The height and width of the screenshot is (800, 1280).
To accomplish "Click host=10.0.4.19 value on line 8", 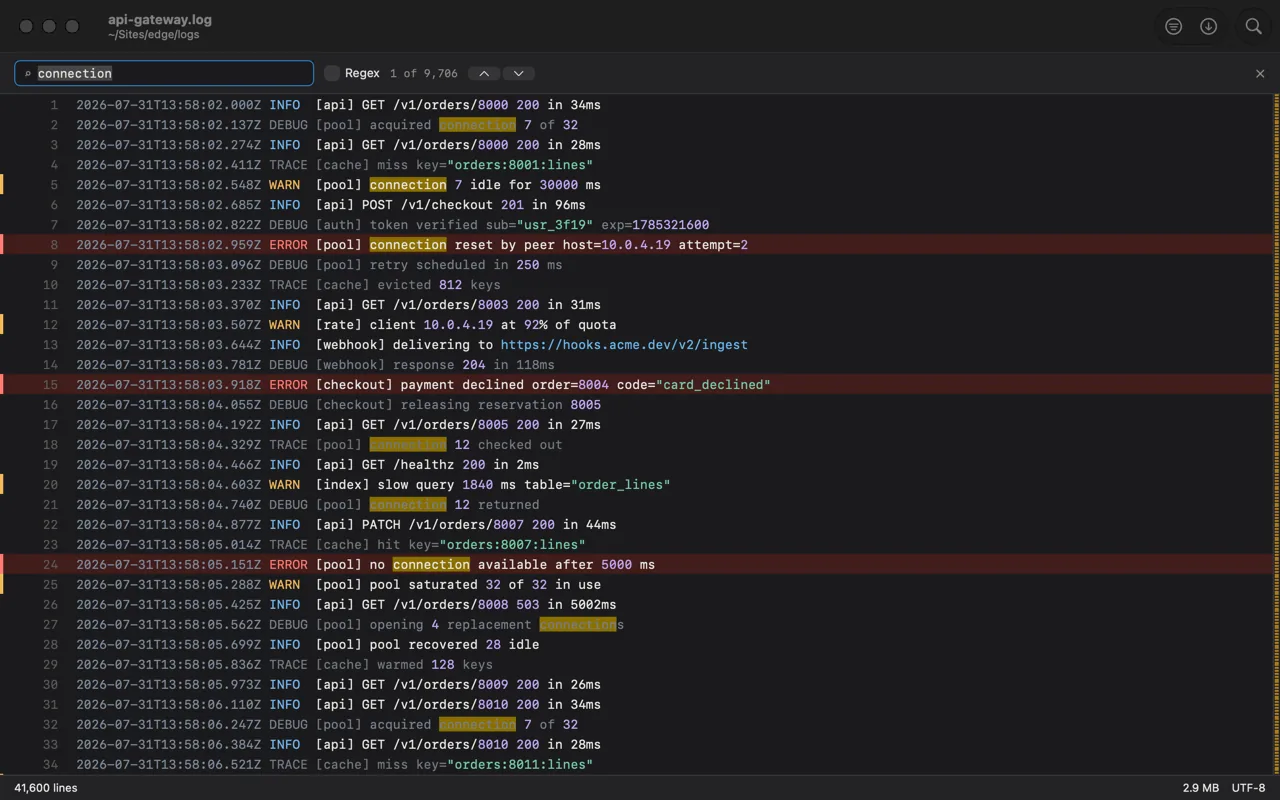I will 617,245.
